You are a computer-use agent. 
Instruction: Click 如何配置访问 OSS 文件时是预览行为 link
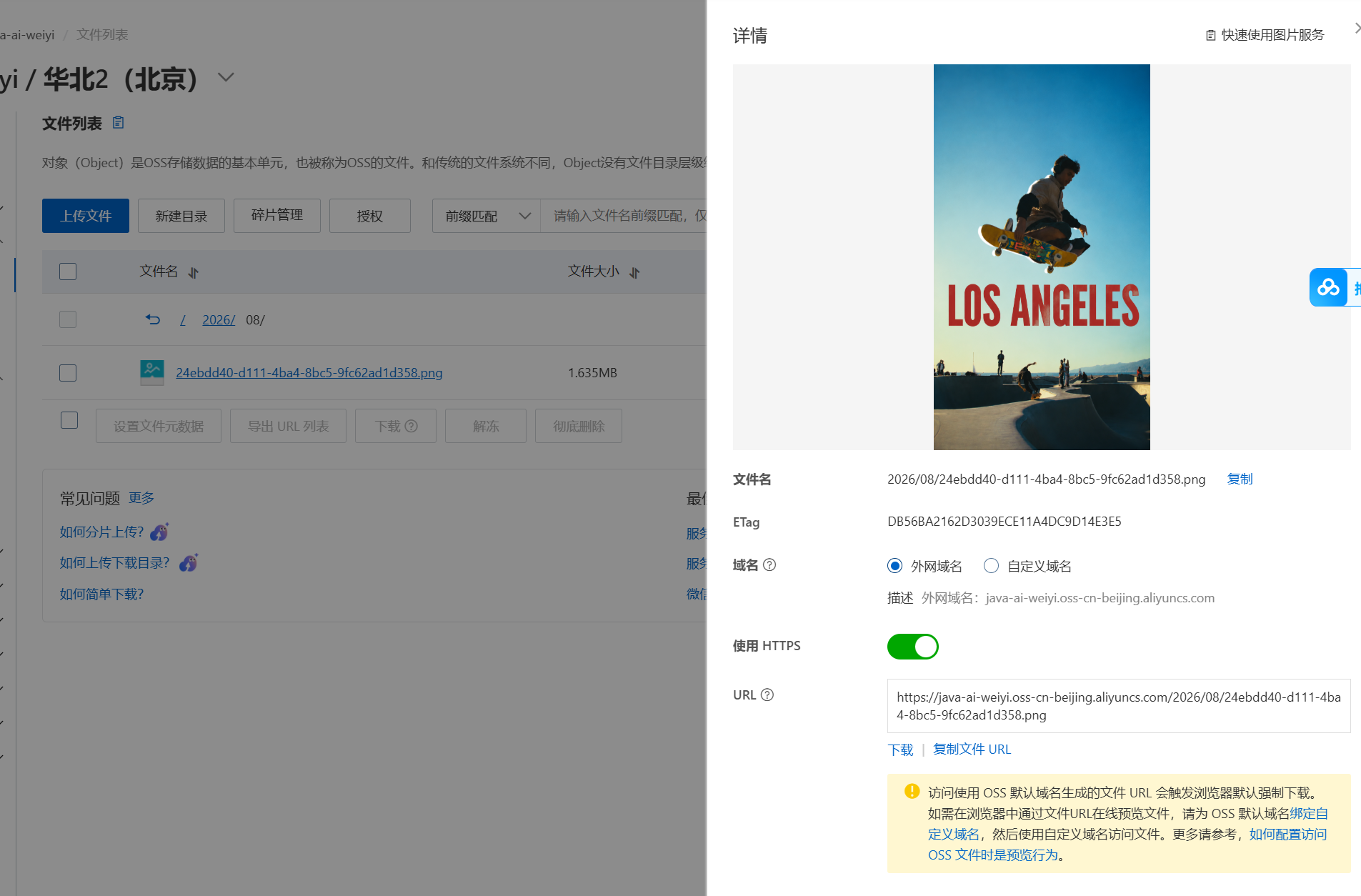pyautogui.click(x=1287, y=835)
